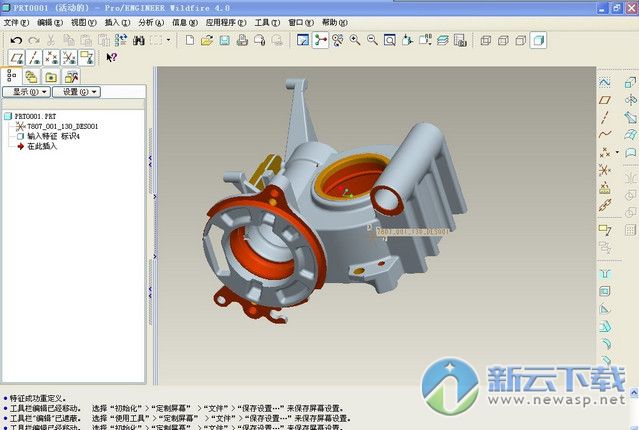
Task: Open the Reorient view icon
Action: click(407, 40)
